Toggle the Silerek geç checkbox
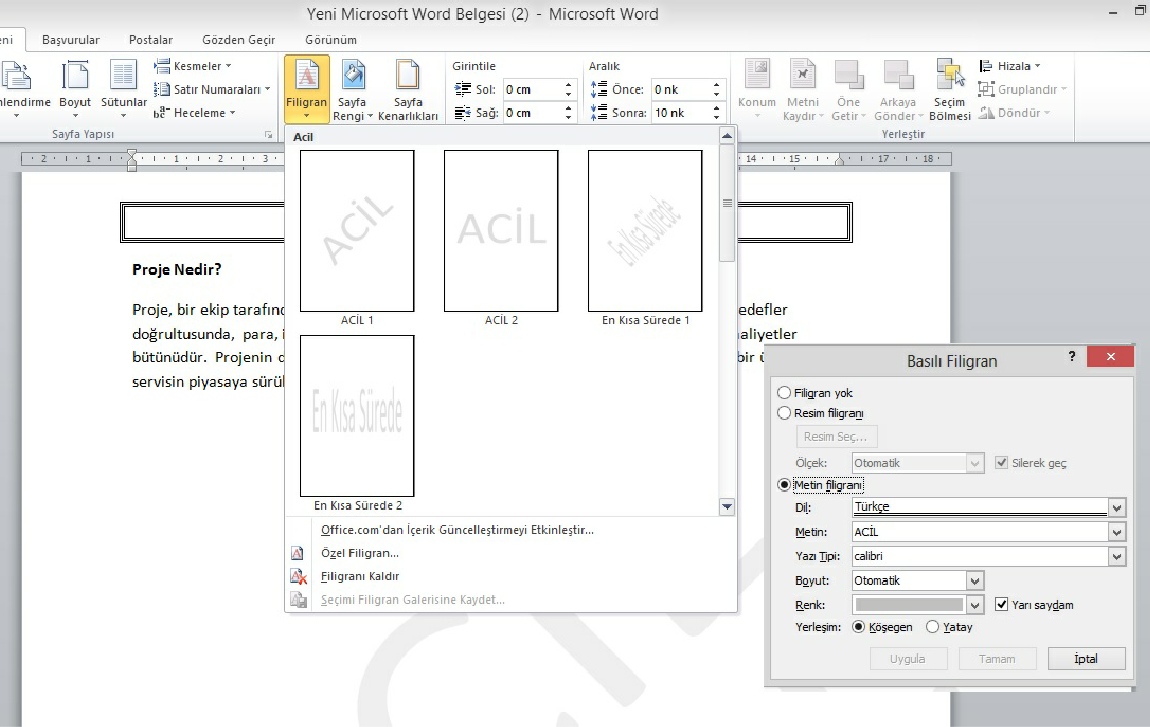Screen dimensions: 1150x727 pyautogui.click(x=1001, y=463)
